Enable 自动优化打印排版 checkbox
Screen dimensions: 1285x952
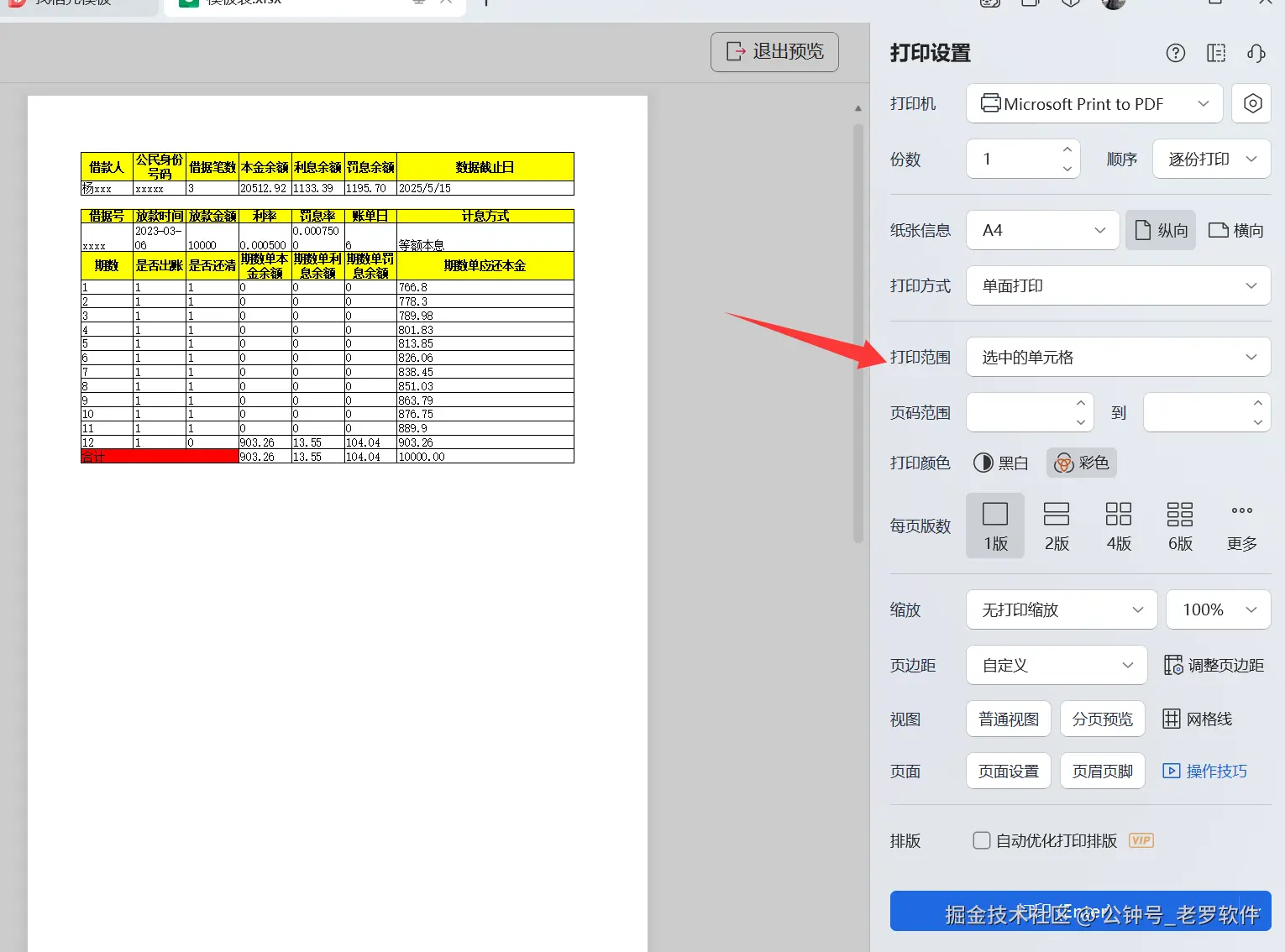coord(981,840)
